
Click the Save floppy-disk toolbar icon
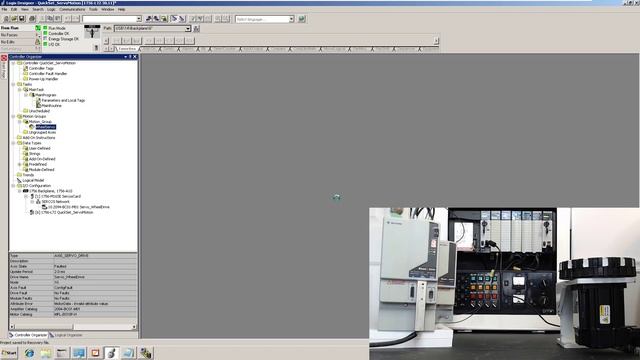click(22, 19)
